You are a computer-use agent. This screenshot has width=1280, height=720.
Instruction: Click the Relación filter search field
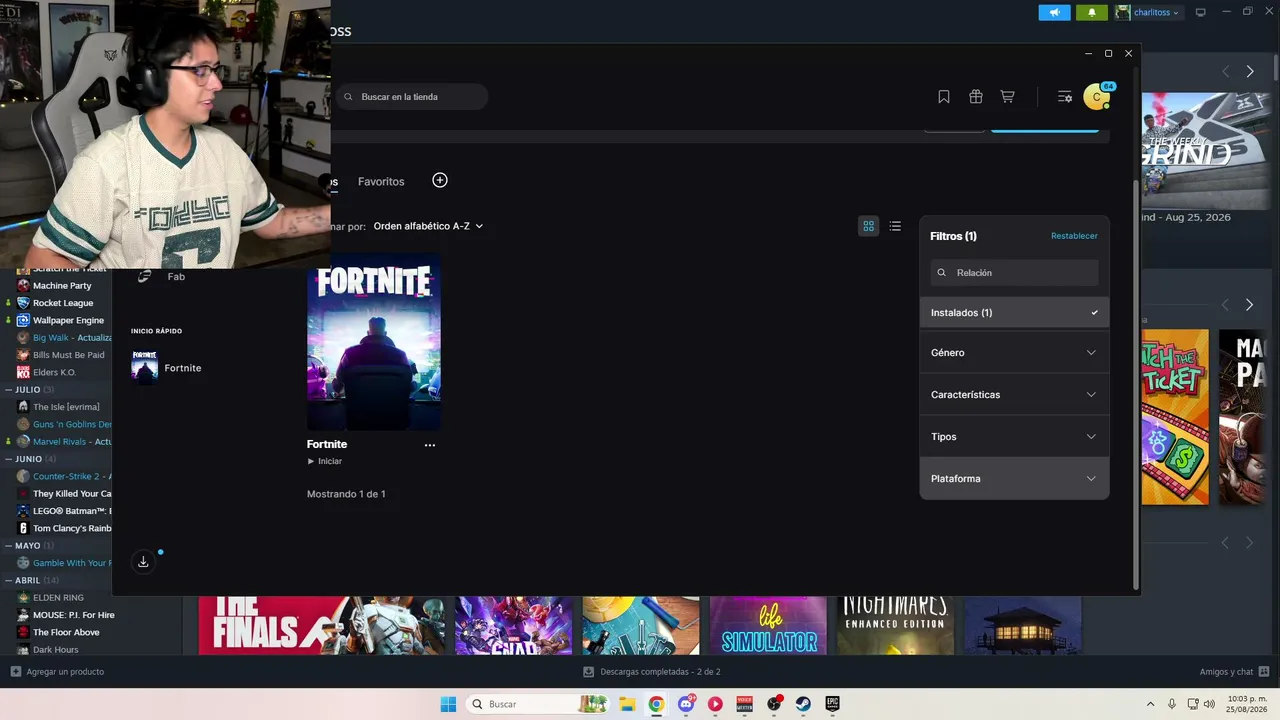[x=1014, y=273]
